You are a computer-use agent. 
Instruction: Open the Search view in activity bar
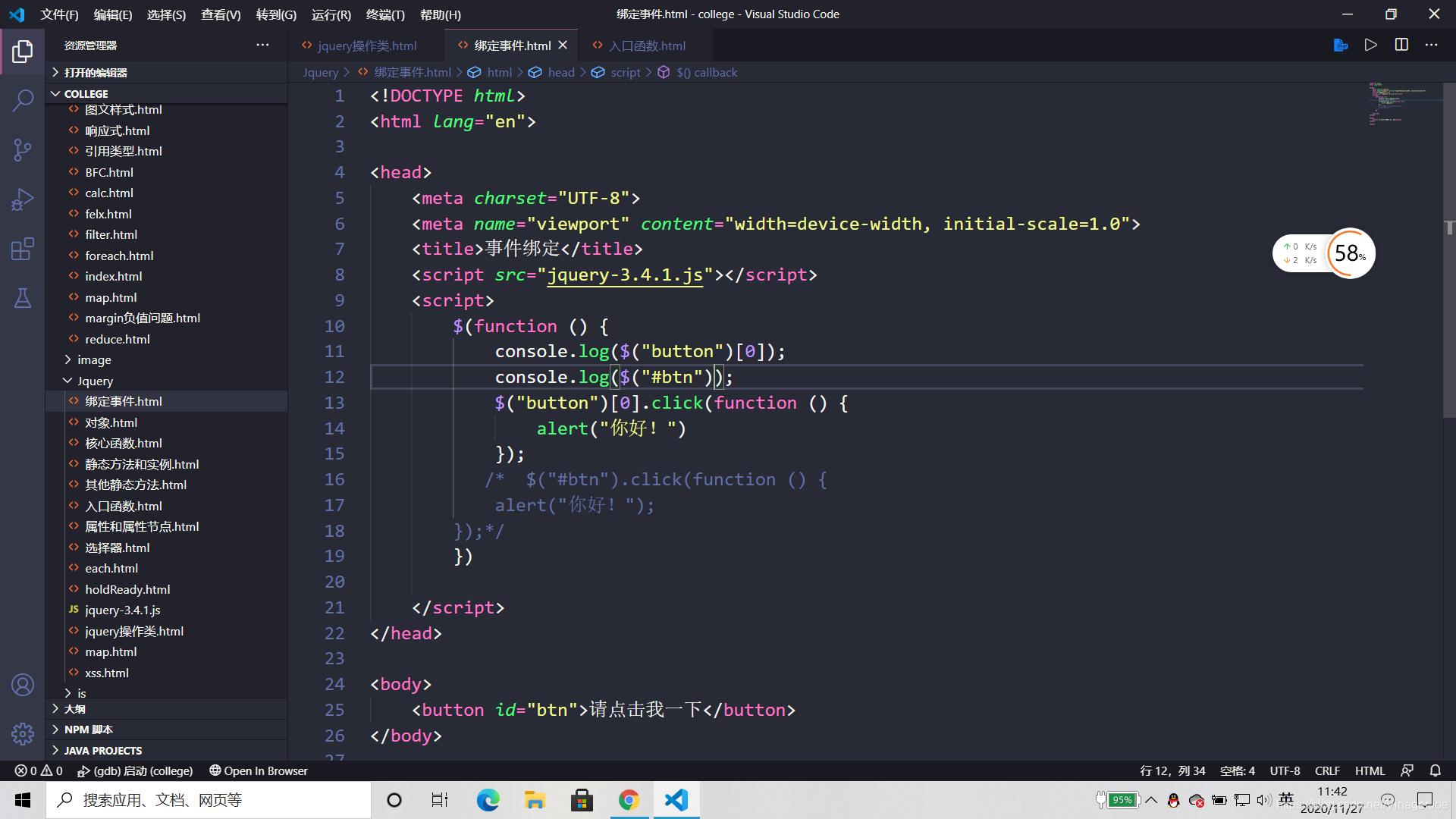(23, 100)
